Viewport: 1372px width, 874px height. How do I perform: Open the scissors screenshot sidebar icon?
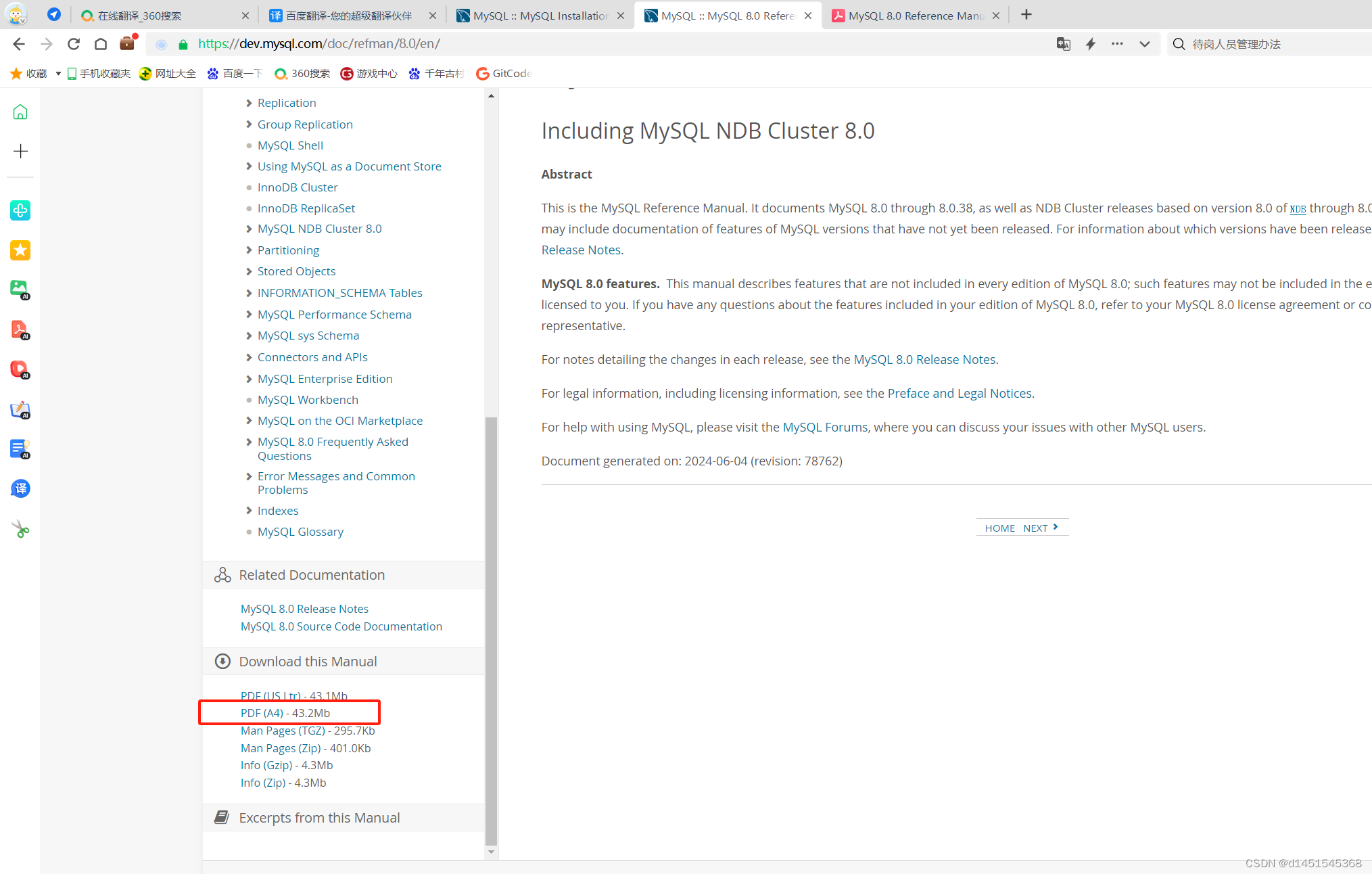click(20, 528)
